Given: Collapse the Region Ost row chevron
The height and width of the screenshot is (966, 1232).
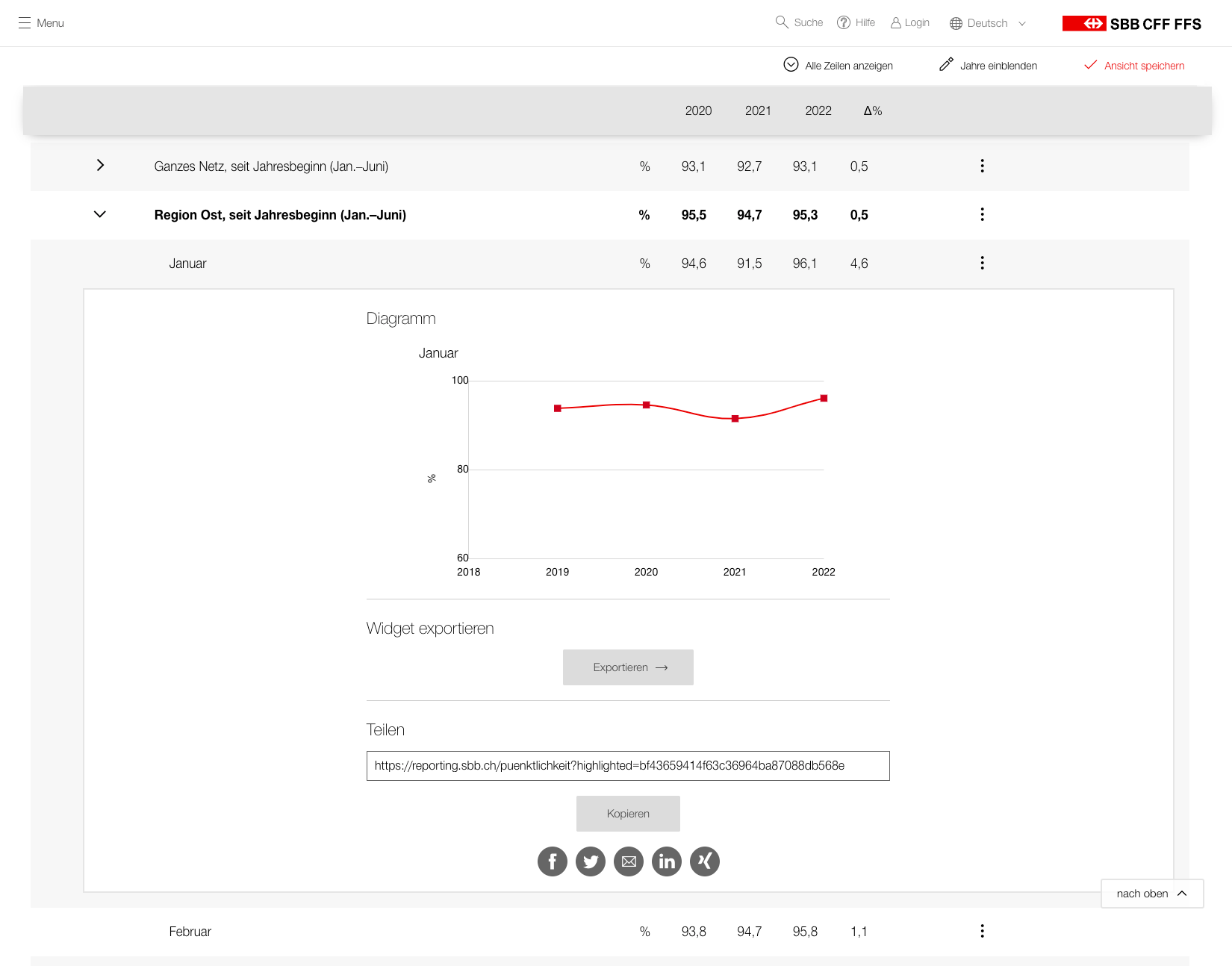Looking at the screenshot, I should (x=100, y=214).
